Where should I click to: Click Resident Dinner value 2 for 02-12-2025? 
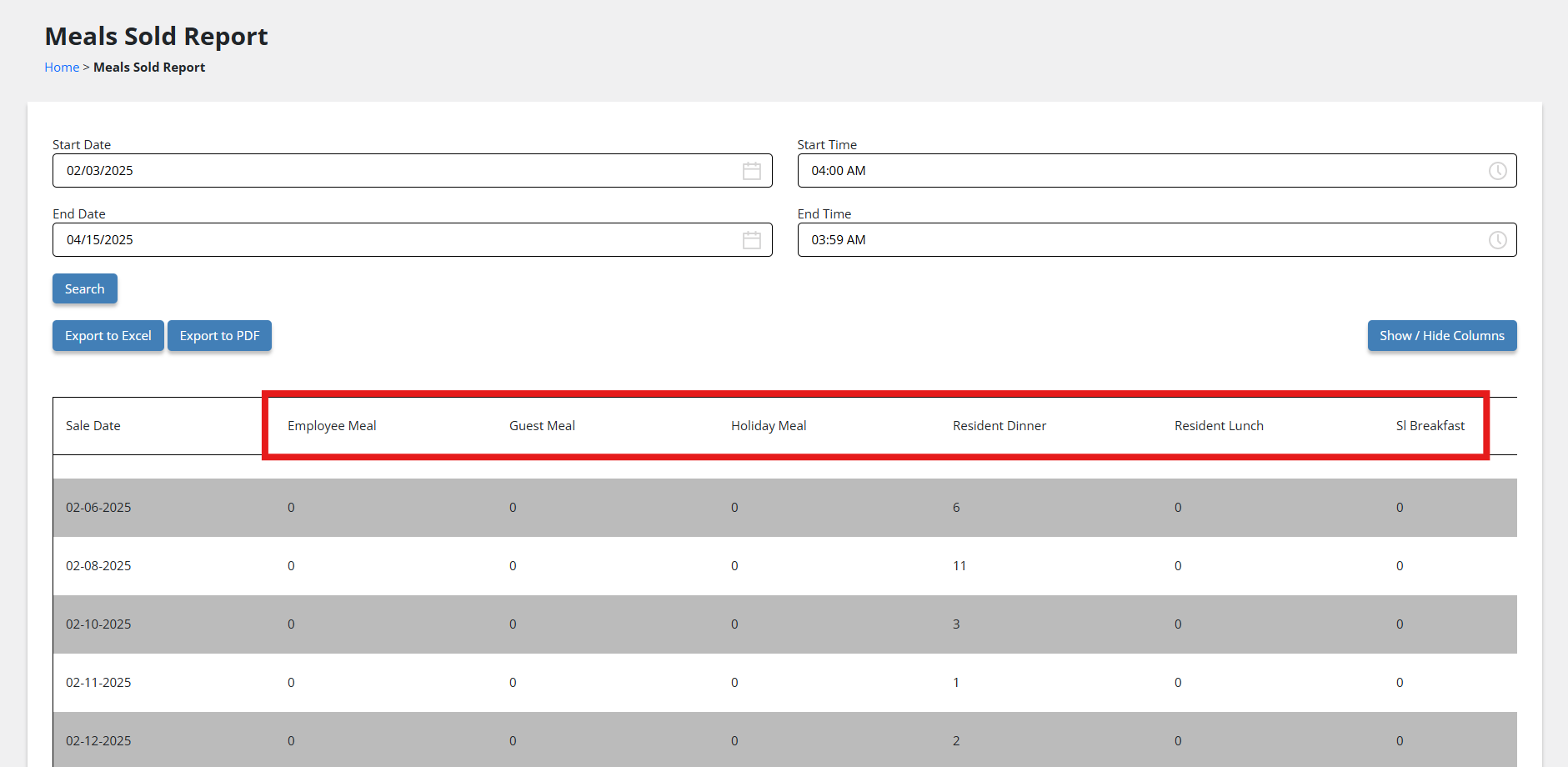[x=956, y=741]
